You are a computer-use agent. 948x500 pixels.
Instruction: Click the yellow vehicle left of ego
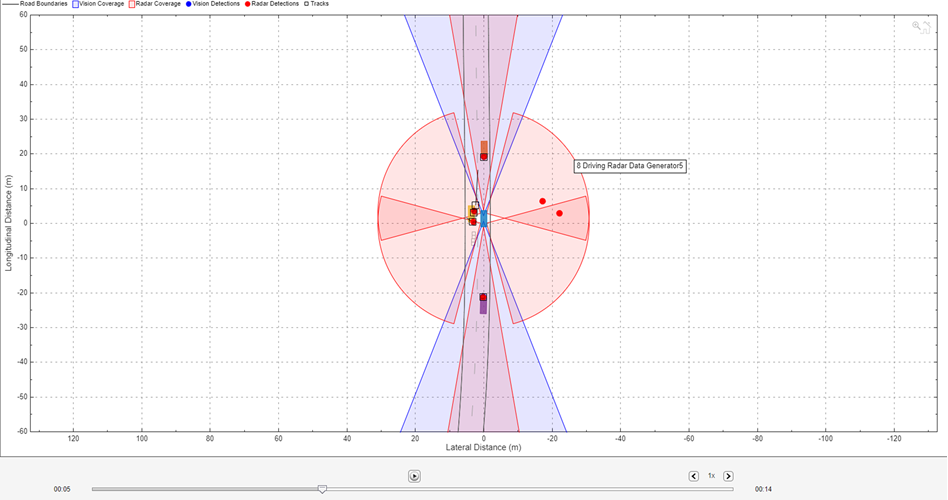coord(473,213)
